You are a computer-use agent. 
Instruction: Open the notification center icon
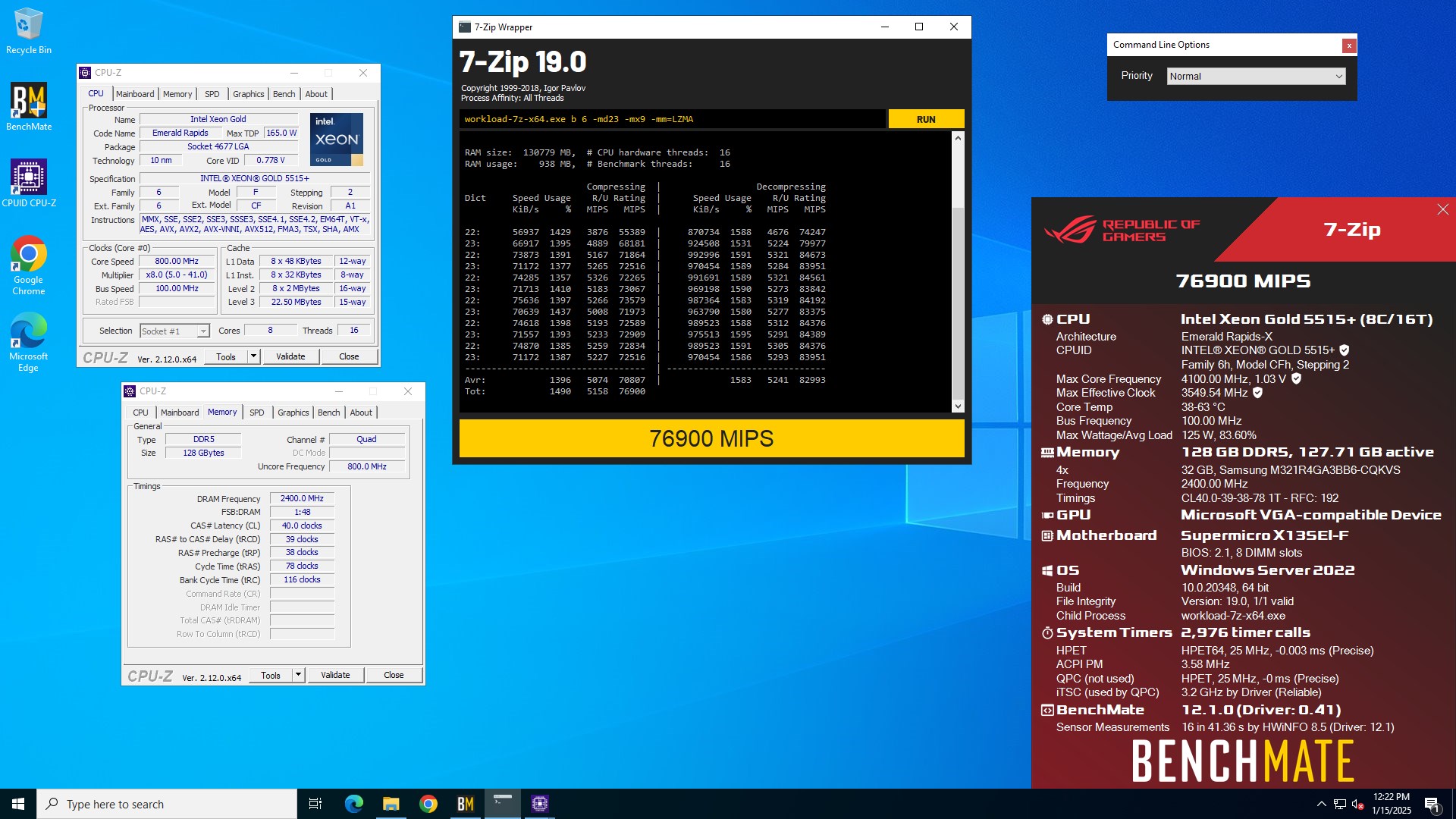pyautogui.click(x=1432, y=805)
